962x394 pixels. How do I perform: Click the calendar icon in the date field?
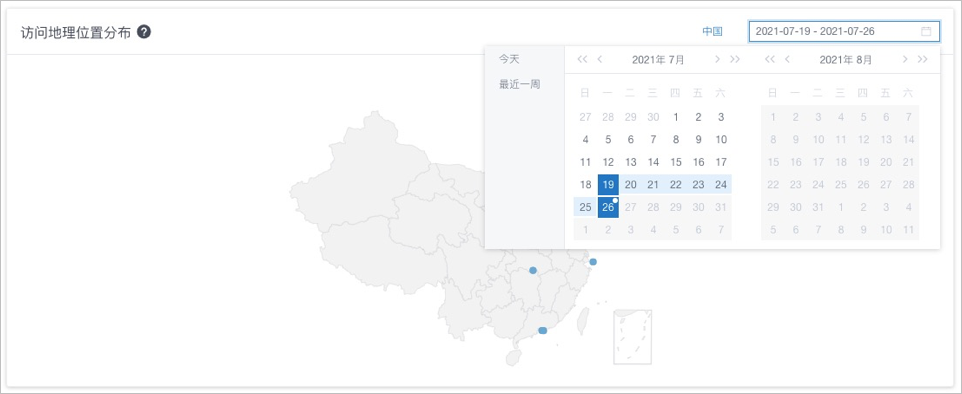[x=926, y=31]
